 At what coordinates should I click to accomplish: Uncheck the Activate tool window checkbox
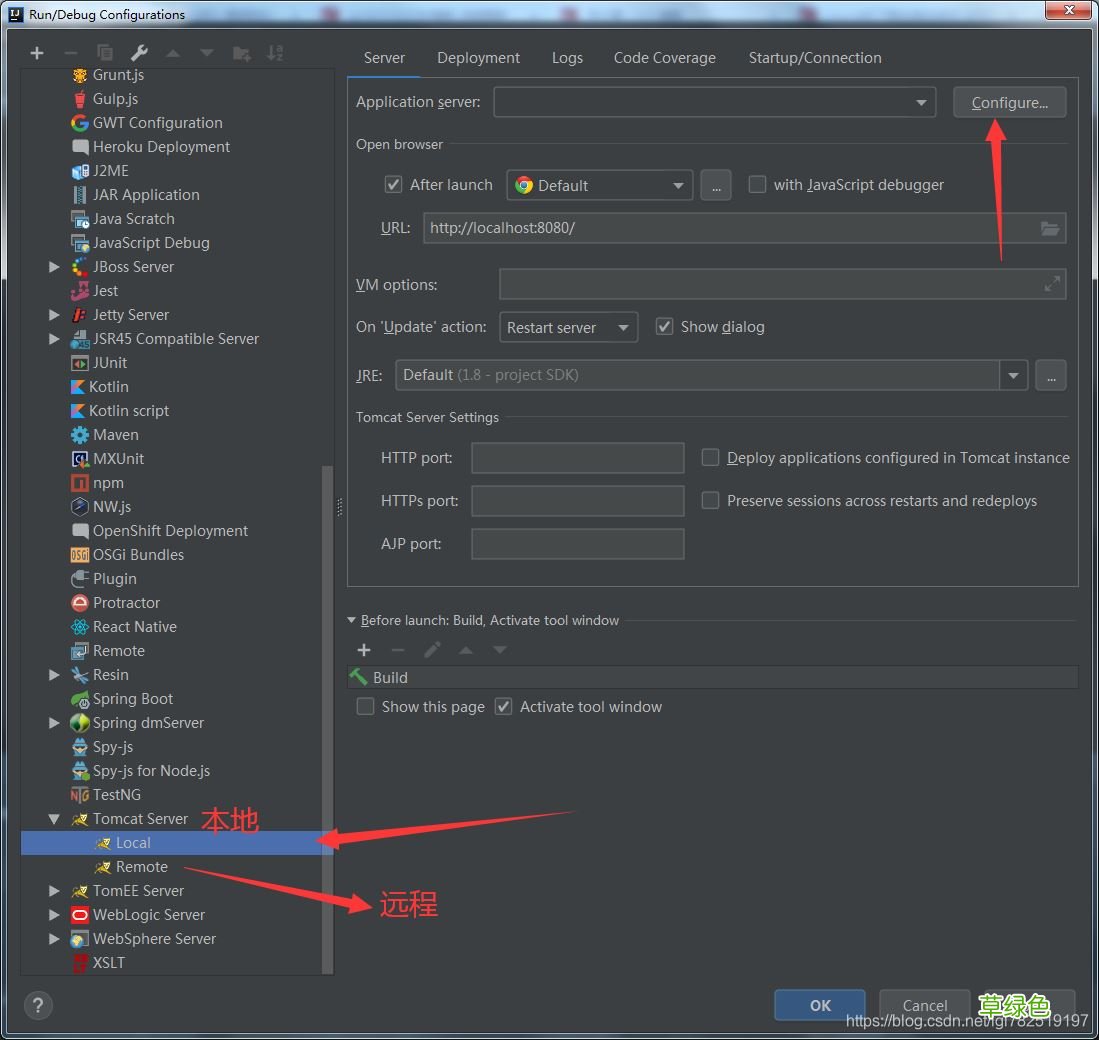point(504,707)
